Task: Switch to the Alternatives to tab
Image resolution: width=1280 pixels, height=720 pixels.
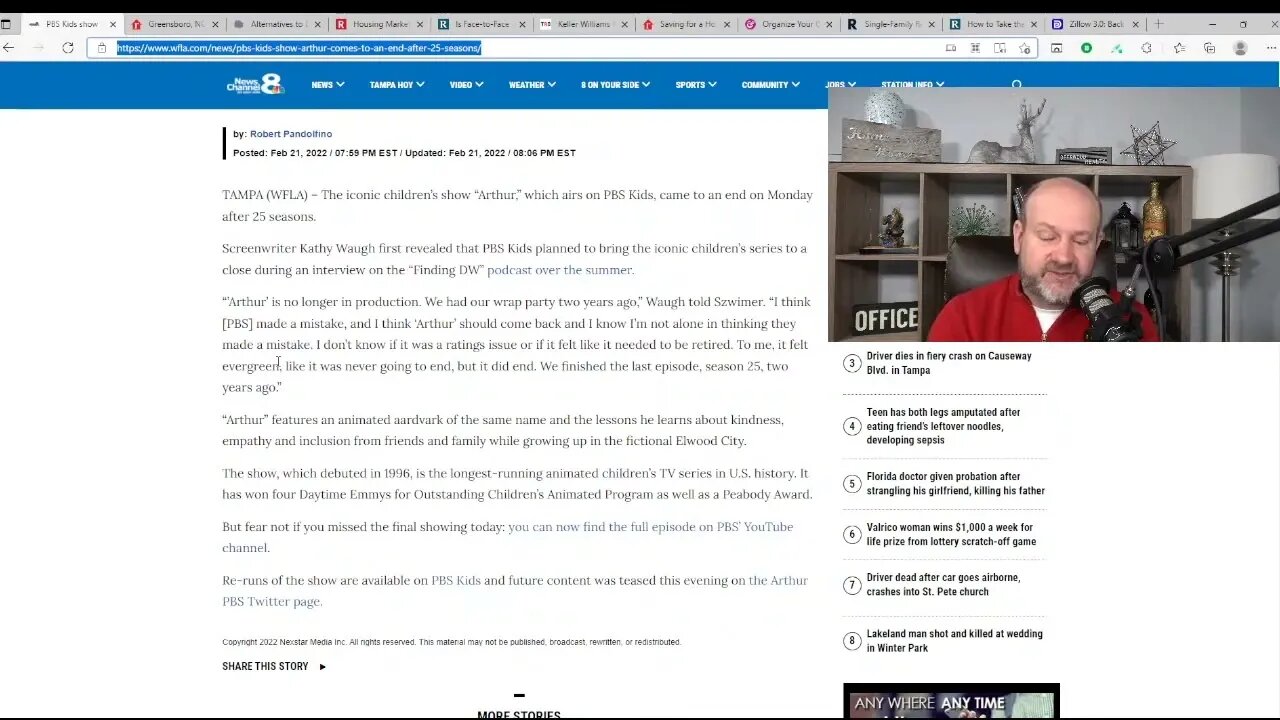Action: pyautogui.click(x=275, y=24)
